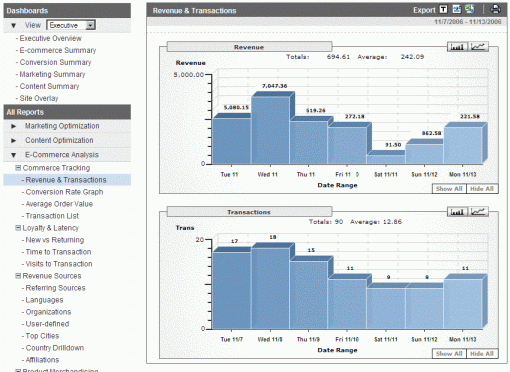Click the Wed 11/8 transactions bar labeled 18
This screenshot has width=510, height=372.
pos(270,288)
